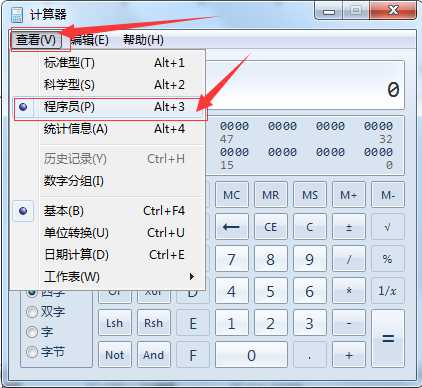This screenshot has width=422, height=388.
Task: Select 标准型(T) calculator mode
Action: (108, 63)
